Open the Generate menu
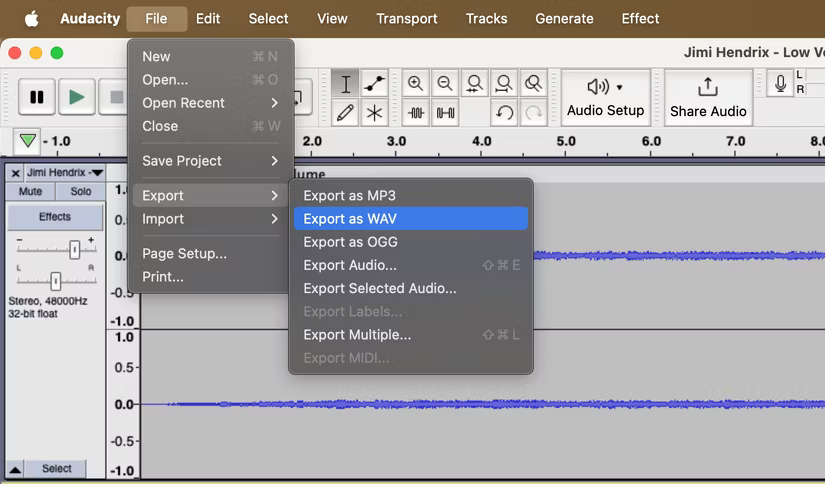This screenshot has height=484, width=825. tap(564, 18)
